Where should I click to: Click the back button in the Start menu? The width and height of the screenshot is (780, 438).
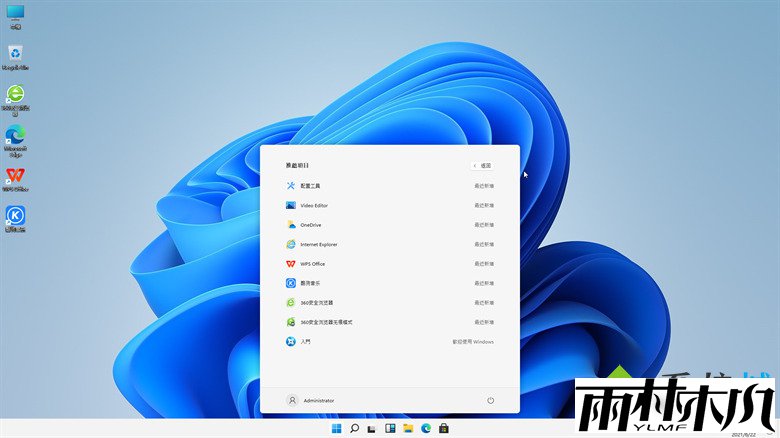pyautogui.click(x=481, y=165)
